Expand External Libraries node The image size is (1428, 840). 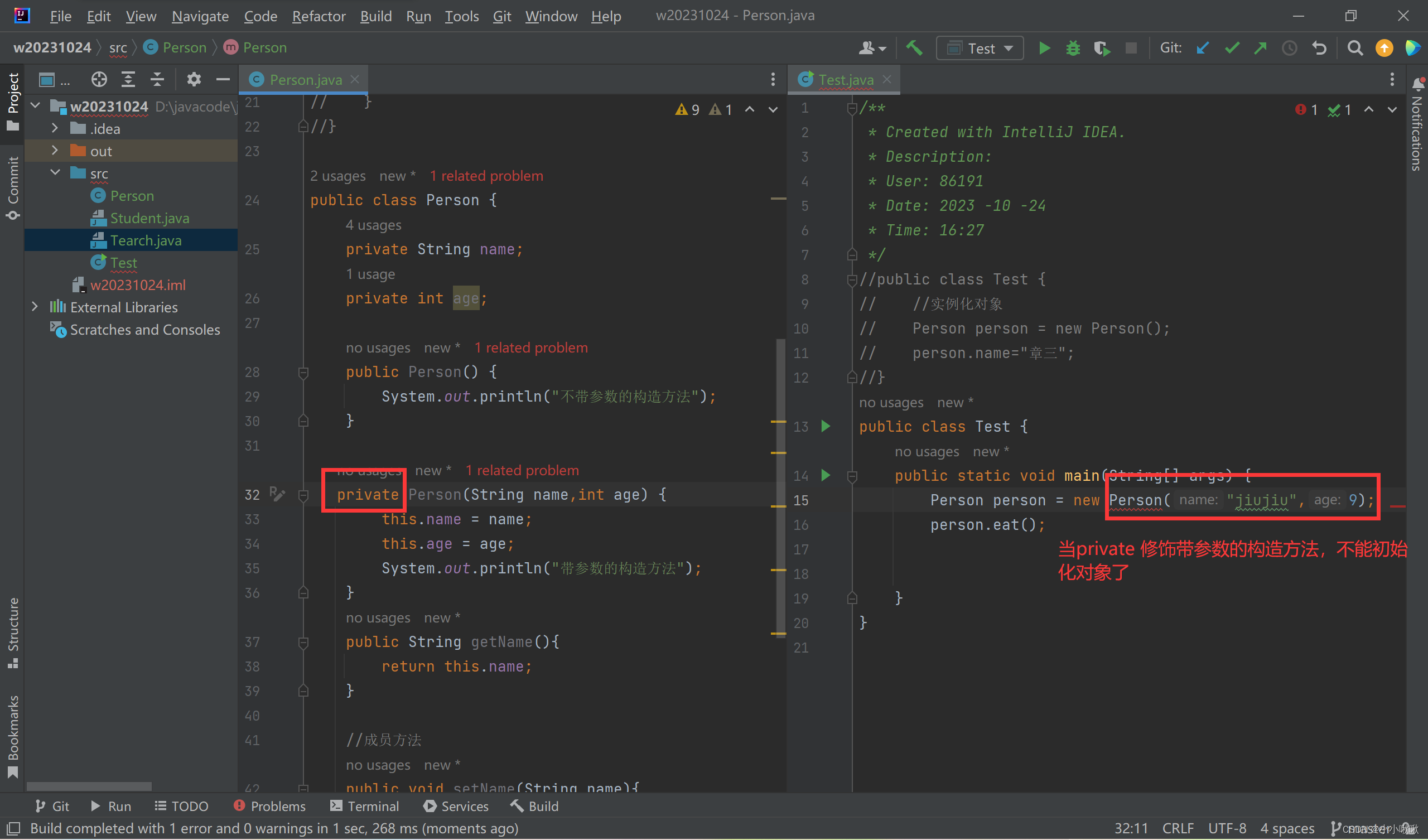point(36,307)
